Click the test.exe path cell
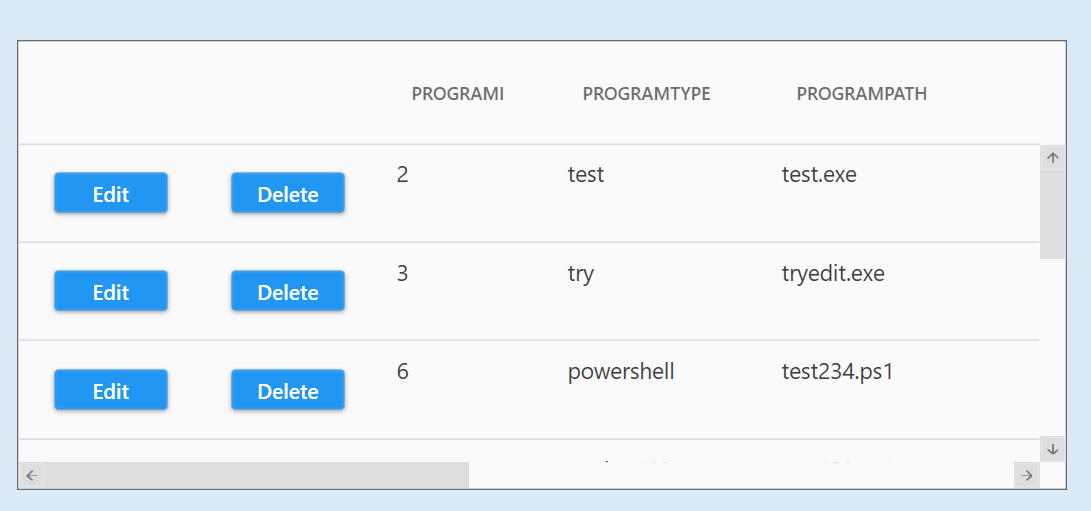1091x511 pixels. click(x=819, y=175)
